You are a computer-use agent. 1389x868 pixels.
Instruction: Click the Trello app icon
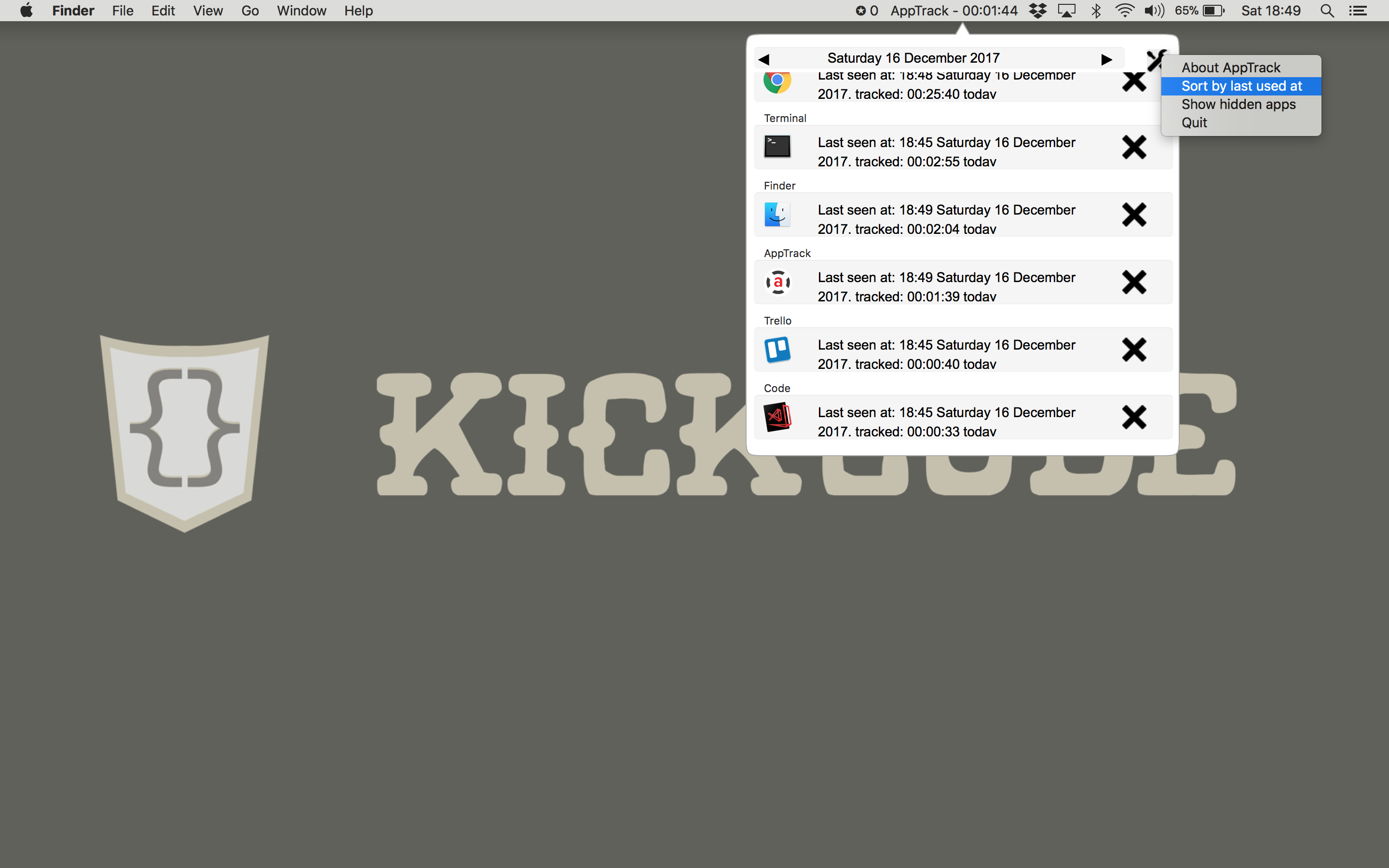coord(777,350)
